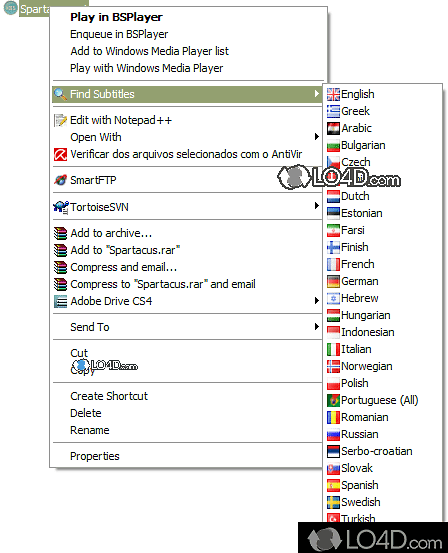Choose Compress and email...
Viewport: 448px width, 553px height.
123,267
